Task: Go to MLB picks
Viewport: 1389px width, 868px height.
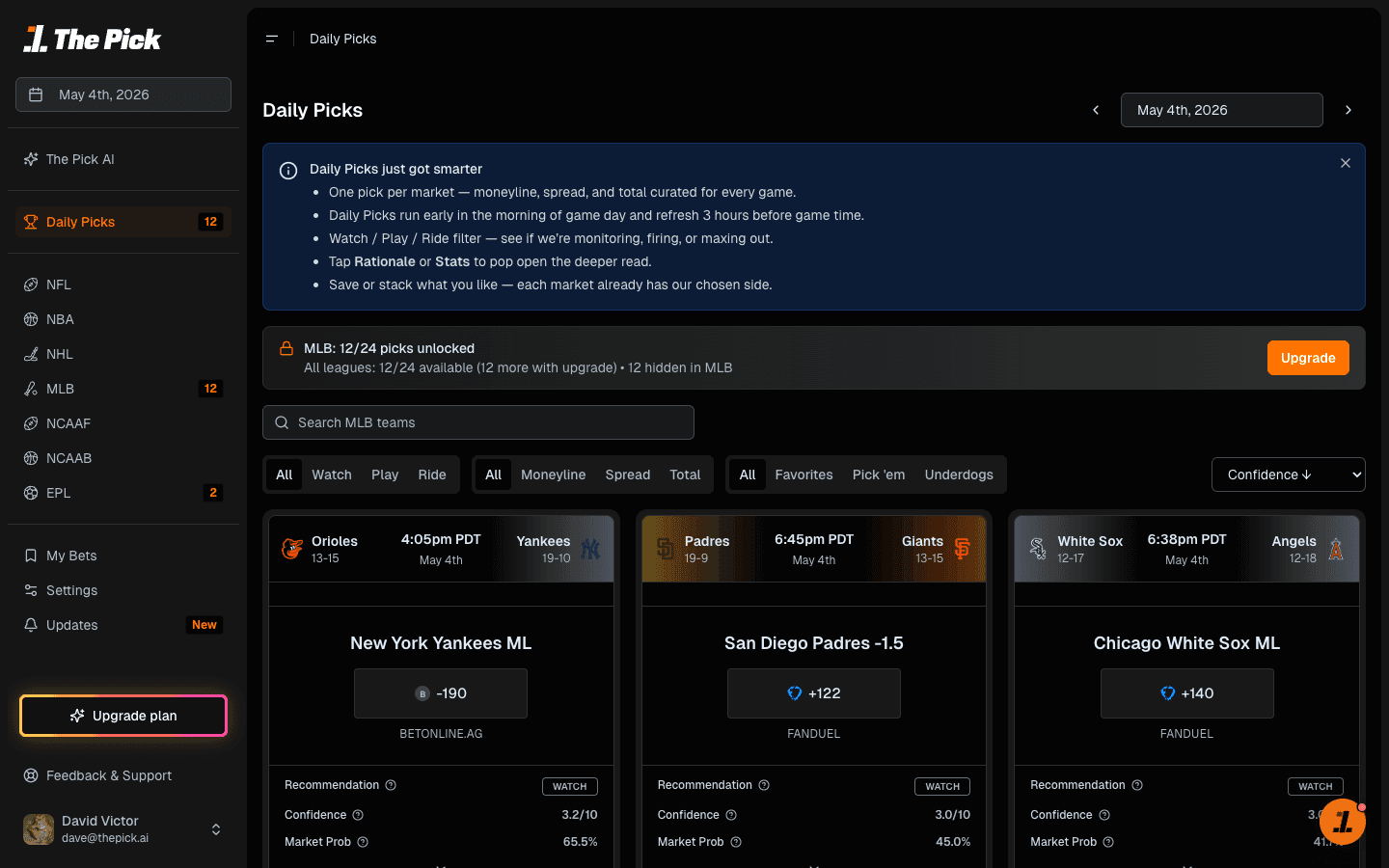Action: click(123, 389)
